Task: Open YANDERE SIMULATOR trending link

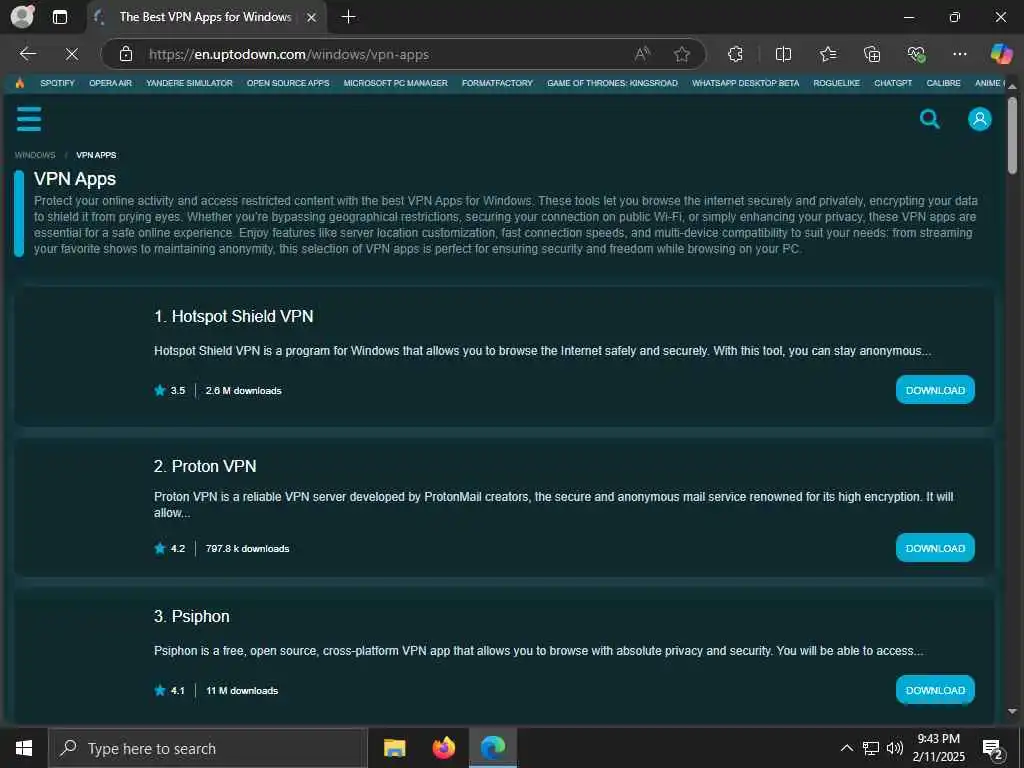Action: pyautogui.click(x=189, y=83)
